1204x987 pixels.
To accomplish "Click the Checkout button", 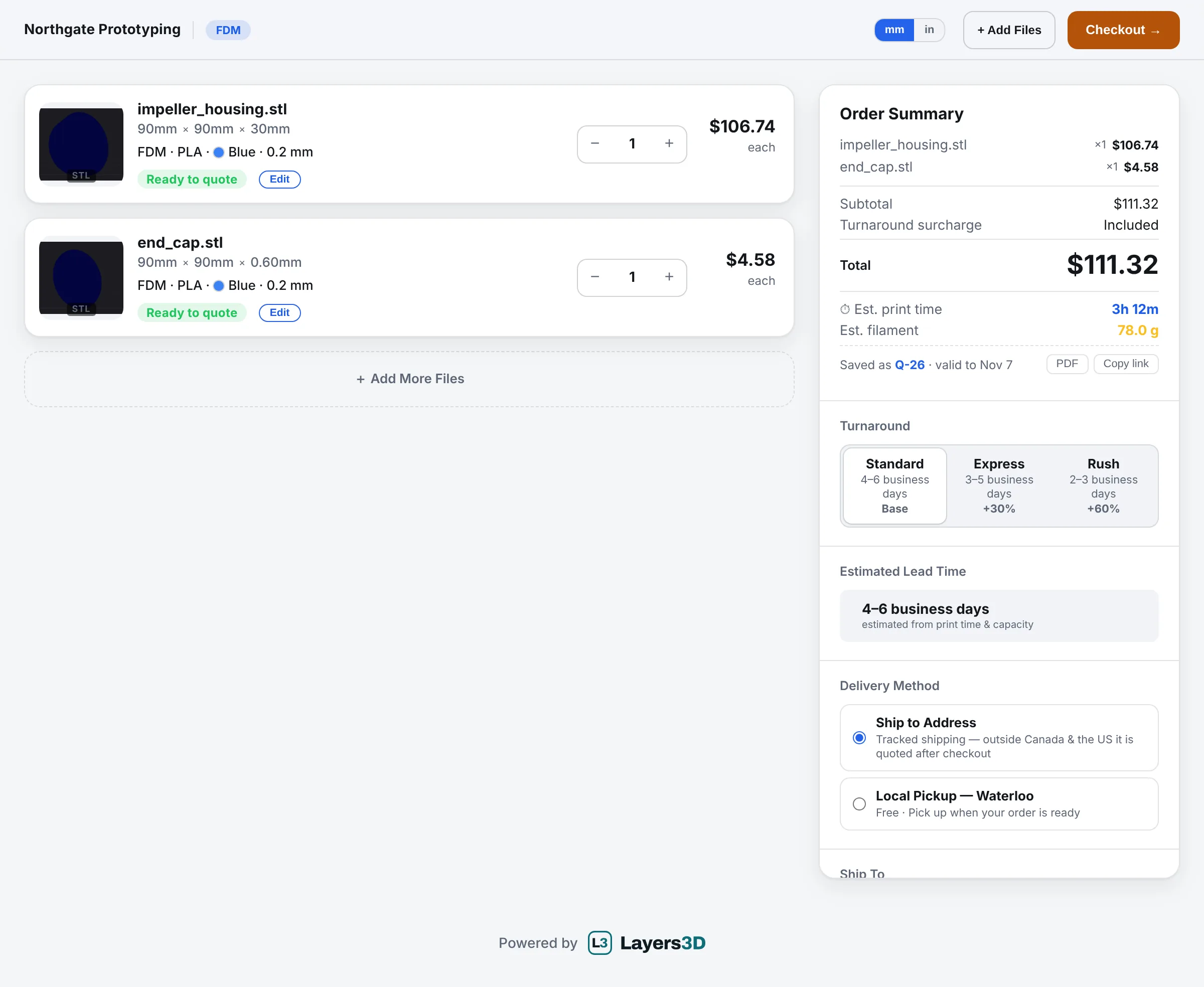I will click(x=1123, y=30).
